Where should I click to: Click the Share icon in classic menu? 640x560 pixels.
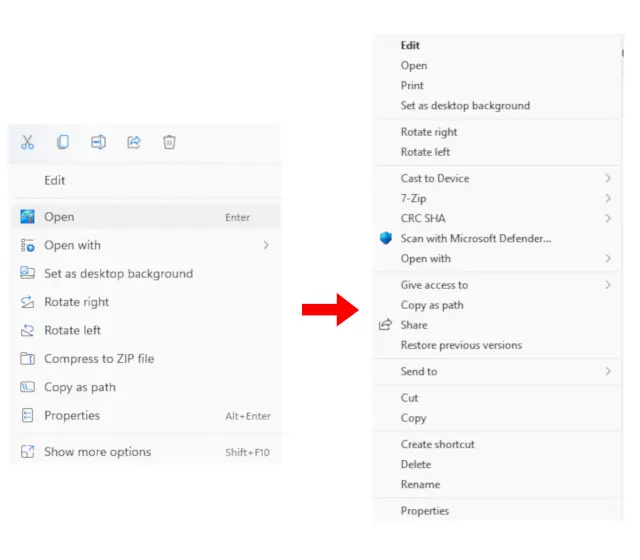385,325
